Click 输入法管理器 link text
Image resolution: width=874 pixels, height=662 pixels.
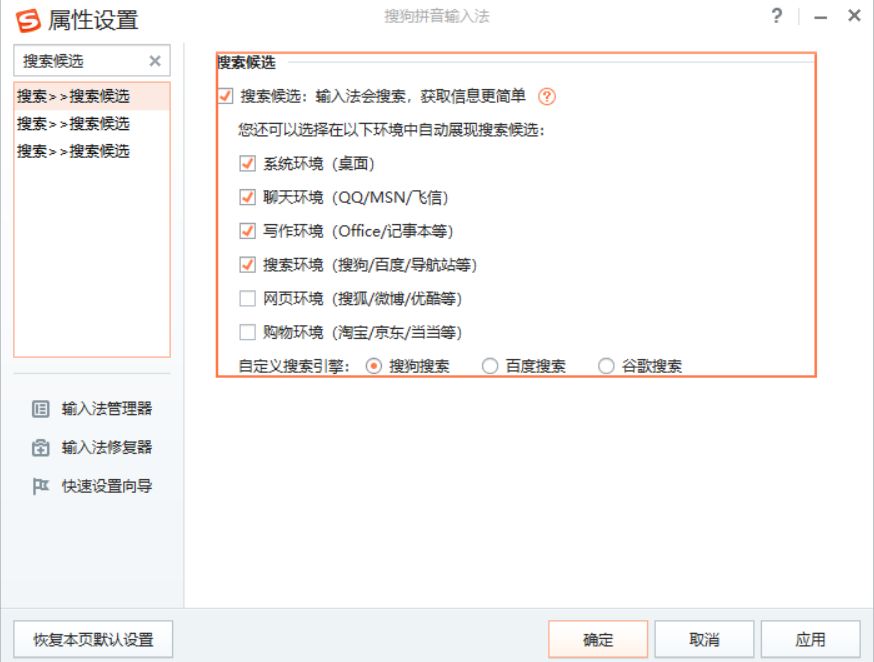107,409
